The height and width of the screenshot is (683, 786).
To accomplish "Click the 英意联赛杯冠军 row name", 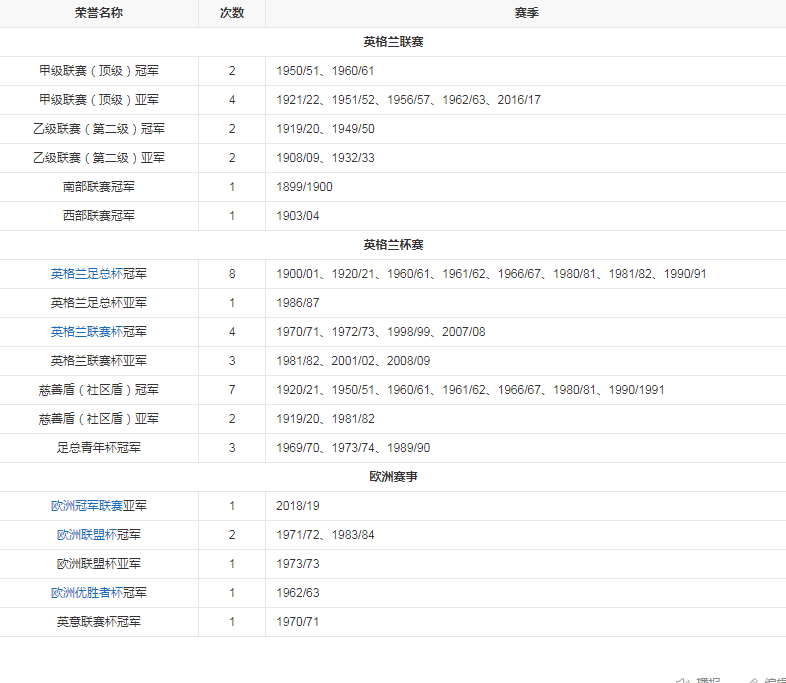I will pos(99,622).
